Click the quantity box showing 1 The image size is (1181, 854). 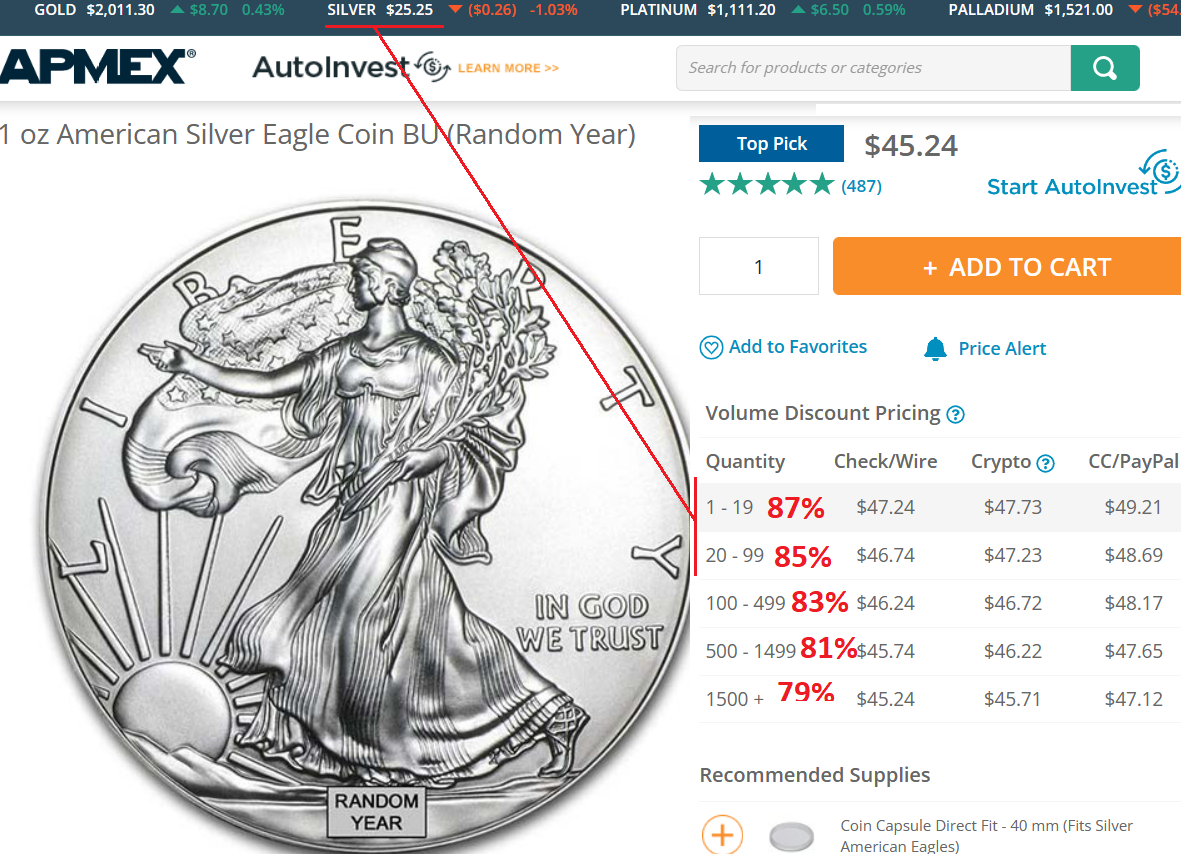pos(758,267)
